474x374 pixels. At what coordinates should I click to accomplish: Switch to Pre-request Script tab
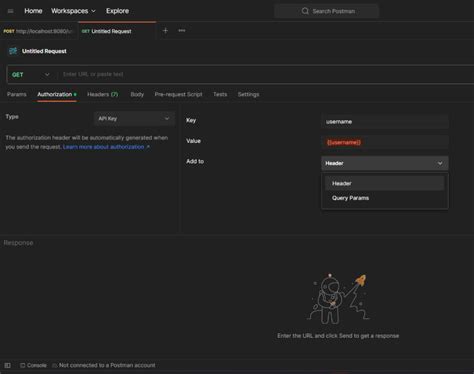[x=178, y=94]
